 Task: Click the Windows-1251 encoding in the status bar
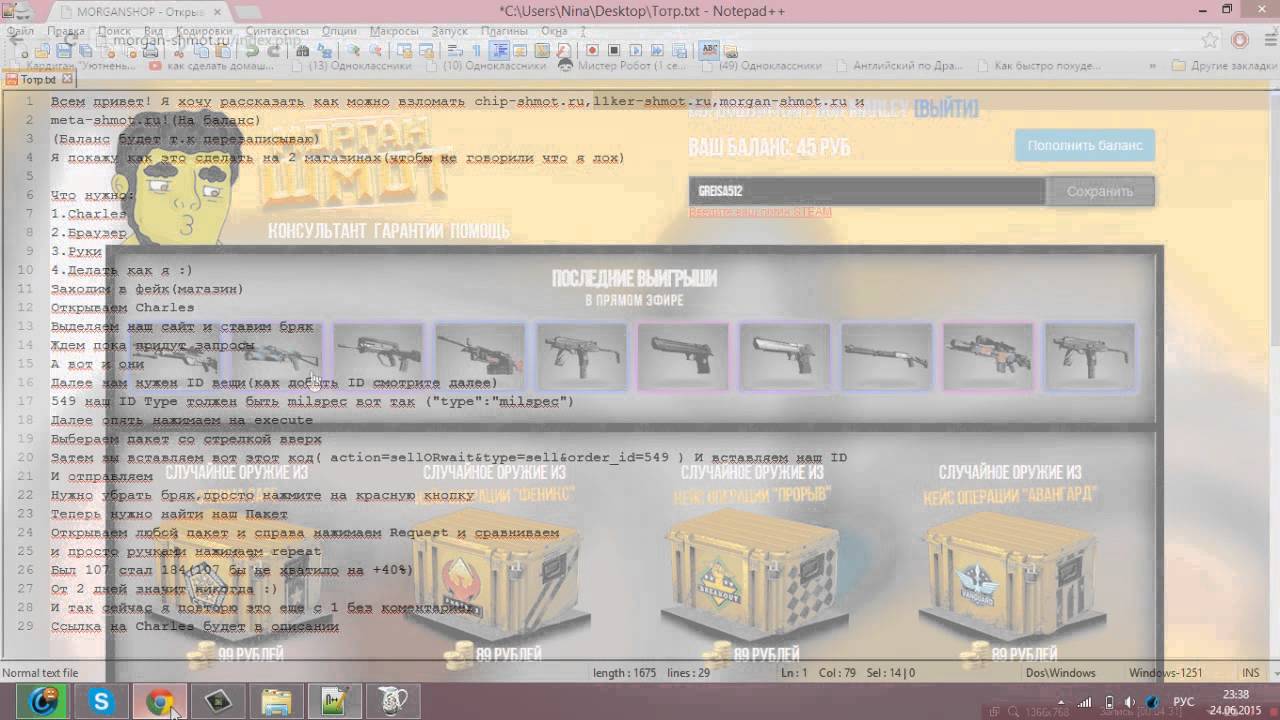(1165, 673)
